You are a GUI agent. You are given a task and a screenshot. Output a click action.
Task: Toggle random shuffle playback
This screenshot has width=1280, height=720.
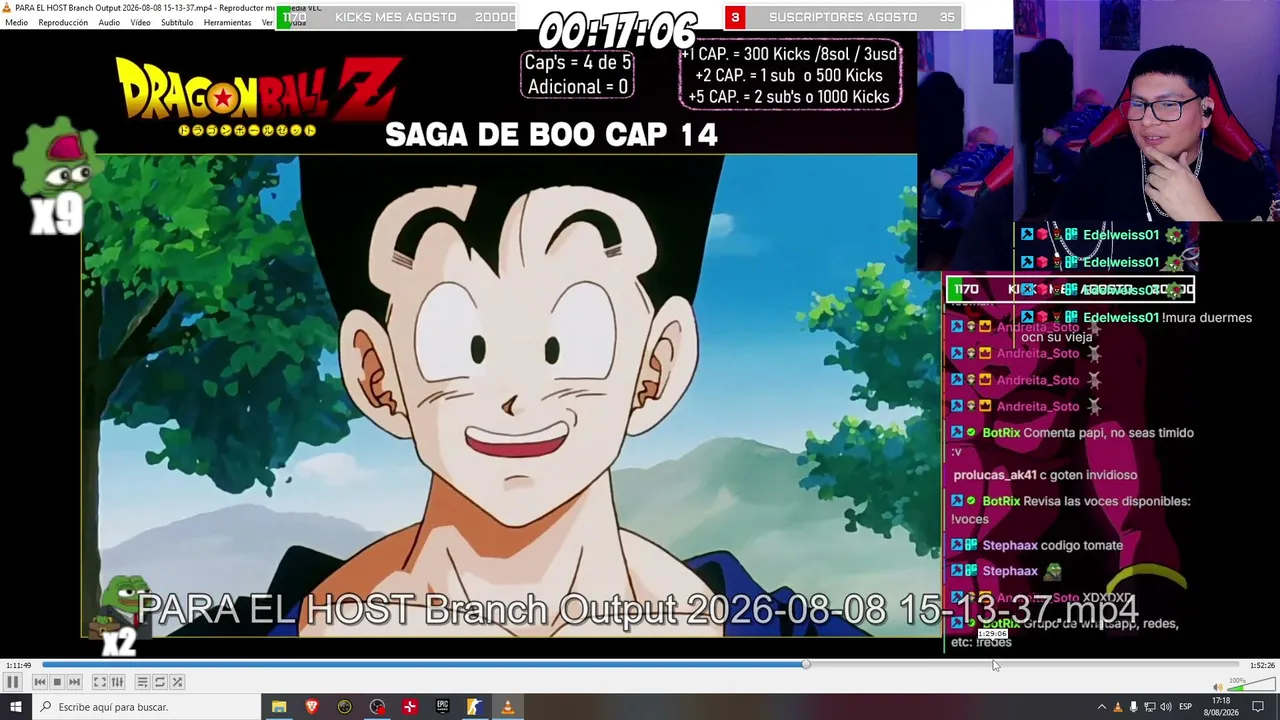[177, 682]
